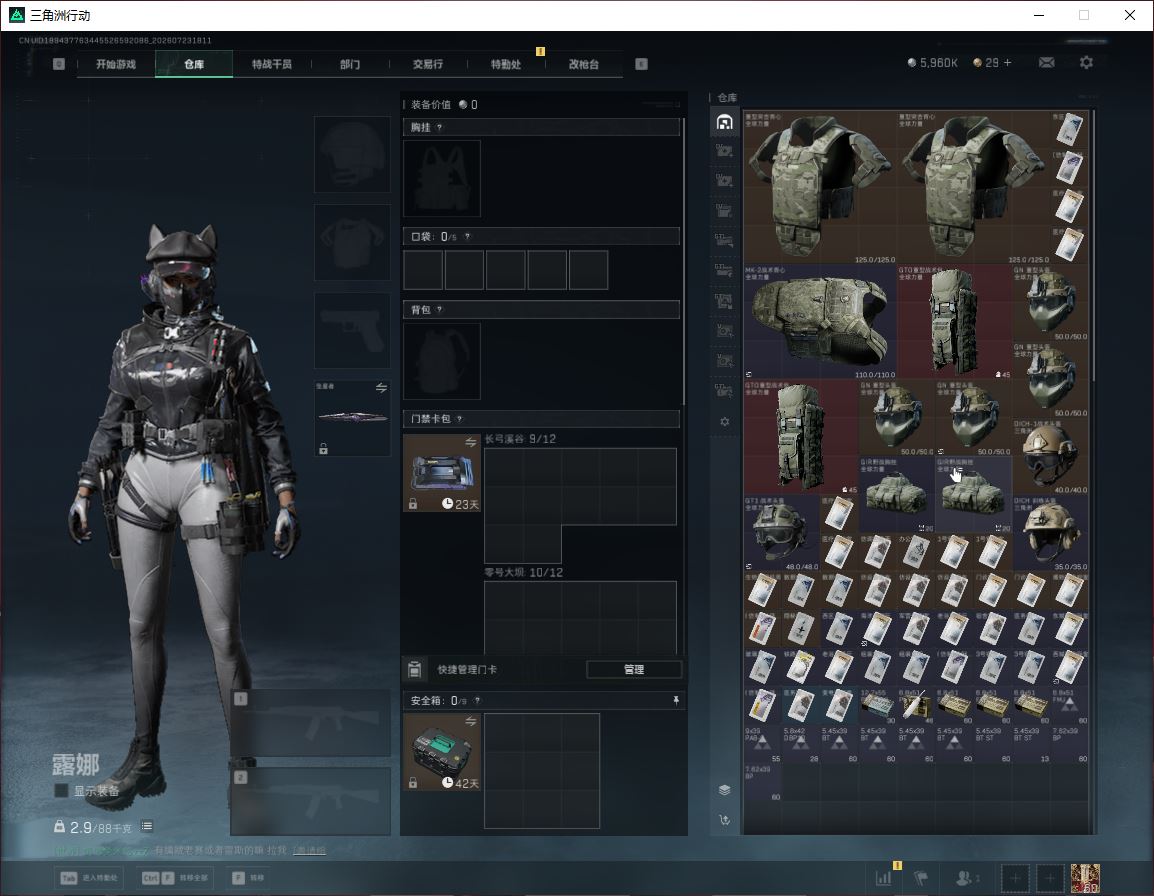Select the 12.7x55 ammo box
Image resolution: width=1154 pixels, height=896 pixels.
877,705
